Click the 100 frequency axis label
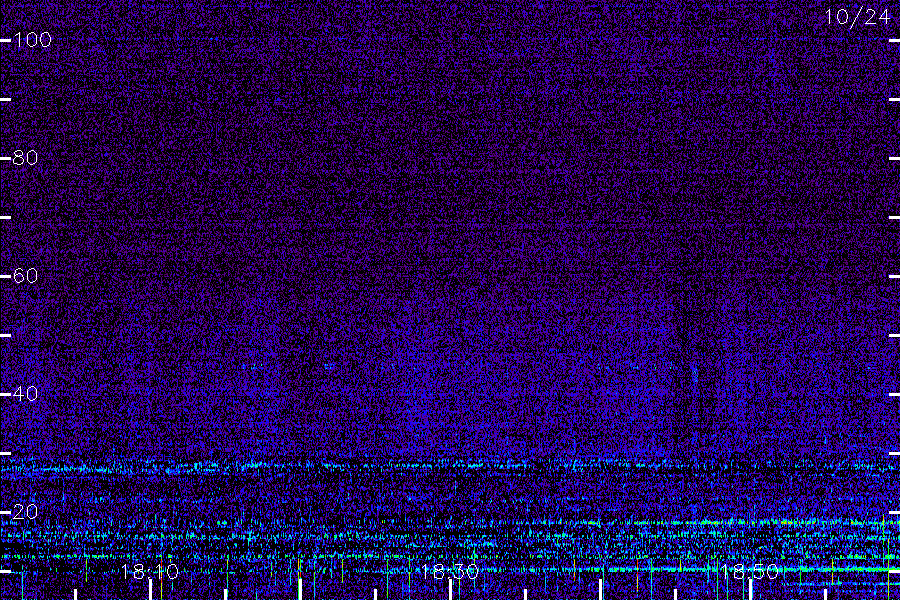The height and width of the screenshot is (600, 900). point(32,40)
